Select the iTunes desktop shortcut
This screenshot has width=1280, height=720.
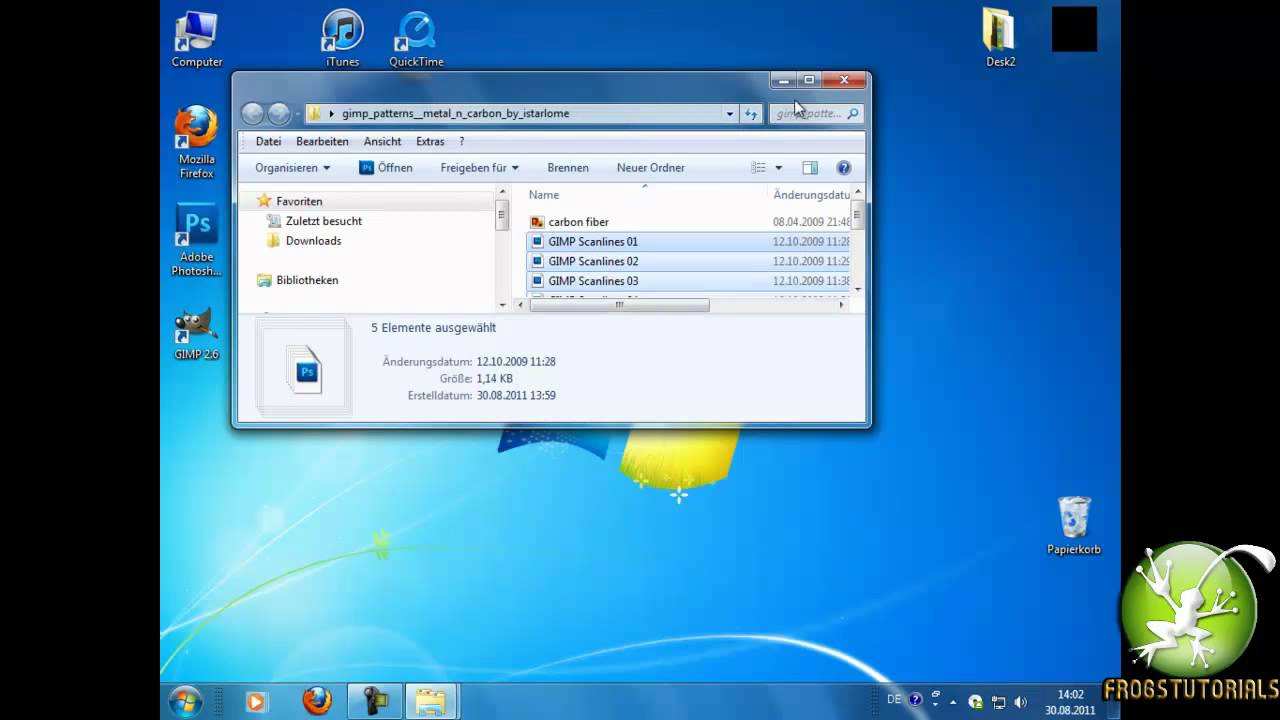(x=342, y=35)
